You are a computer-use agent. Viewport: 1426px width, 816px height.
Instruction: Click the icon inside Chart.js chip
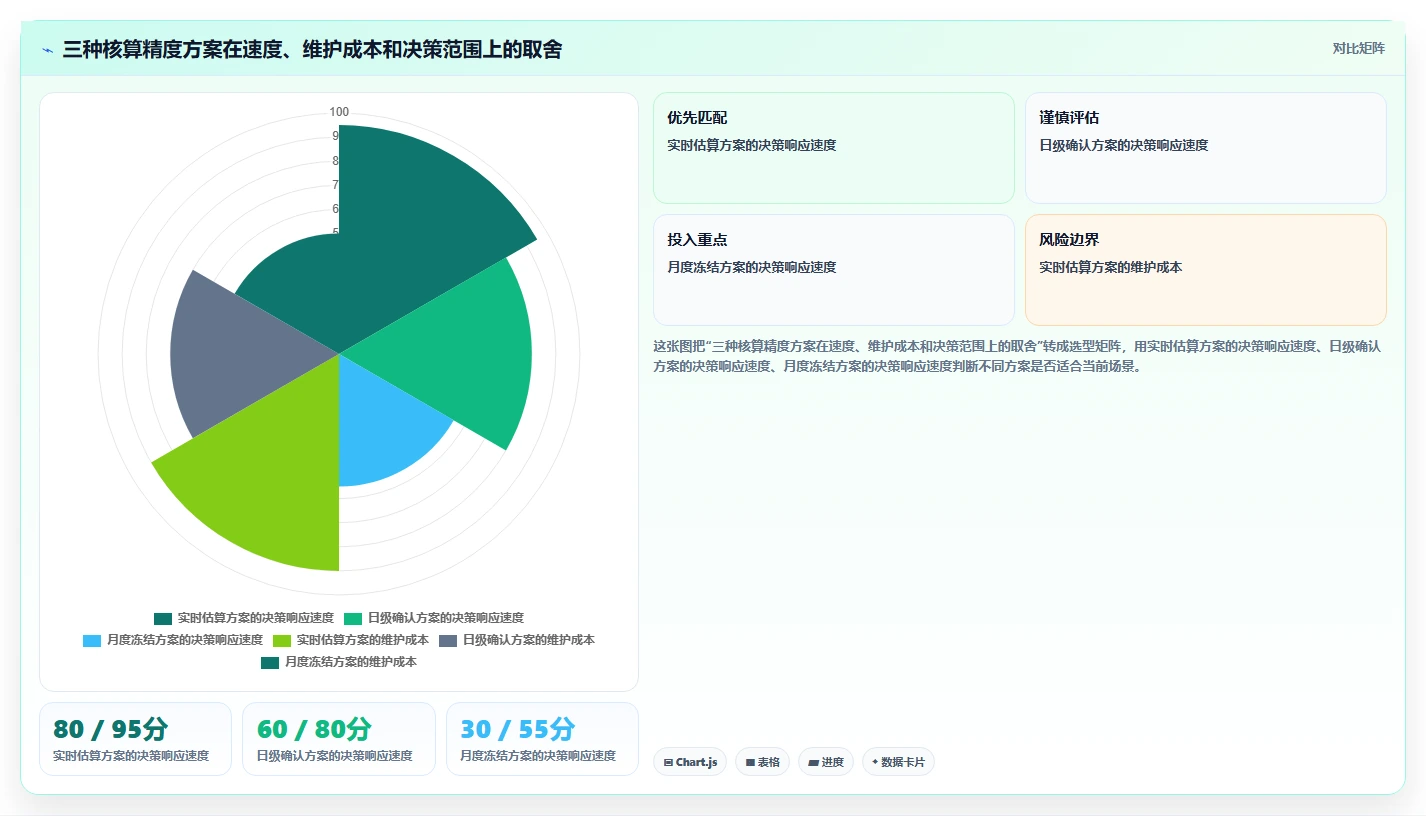(x=668, y=763)
